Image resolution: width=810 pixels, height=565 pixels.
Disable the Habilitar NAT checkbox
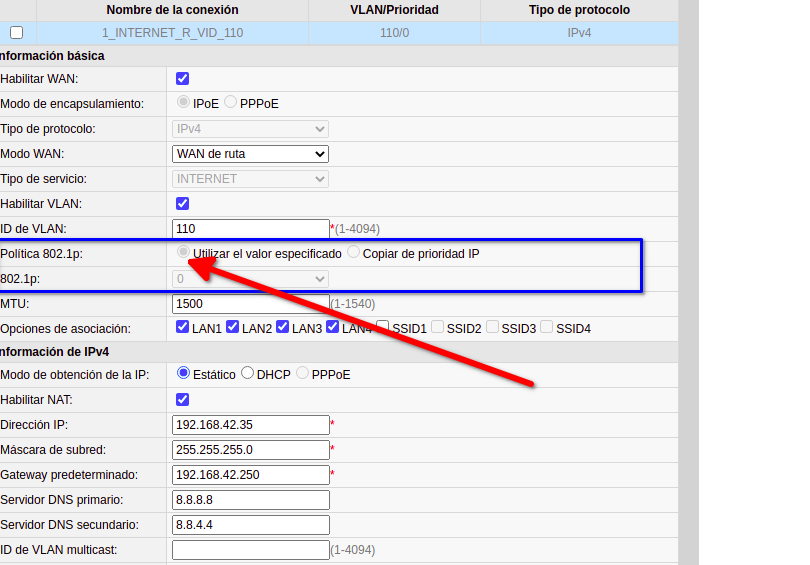pos(182,399)
